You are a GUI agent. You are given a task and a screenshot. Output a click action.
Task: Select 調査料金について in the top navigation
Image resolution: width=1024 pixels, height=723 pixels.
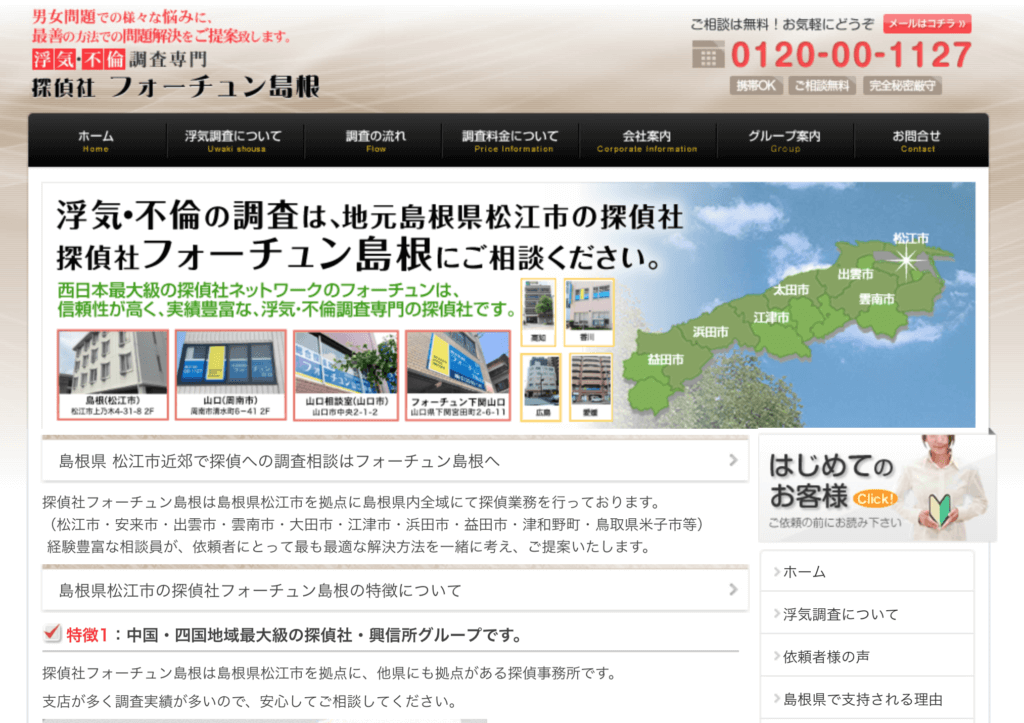[x=513, y=140]
